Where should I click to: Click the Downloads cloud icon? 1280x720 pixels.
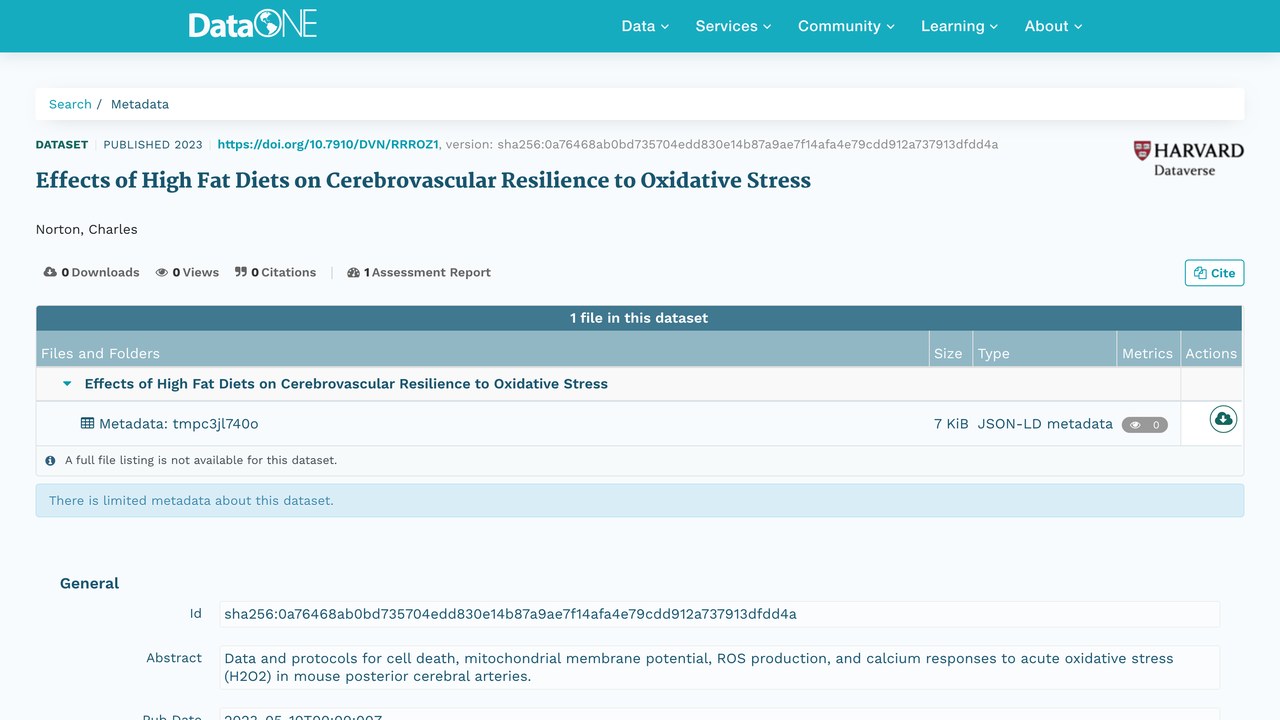50,272
